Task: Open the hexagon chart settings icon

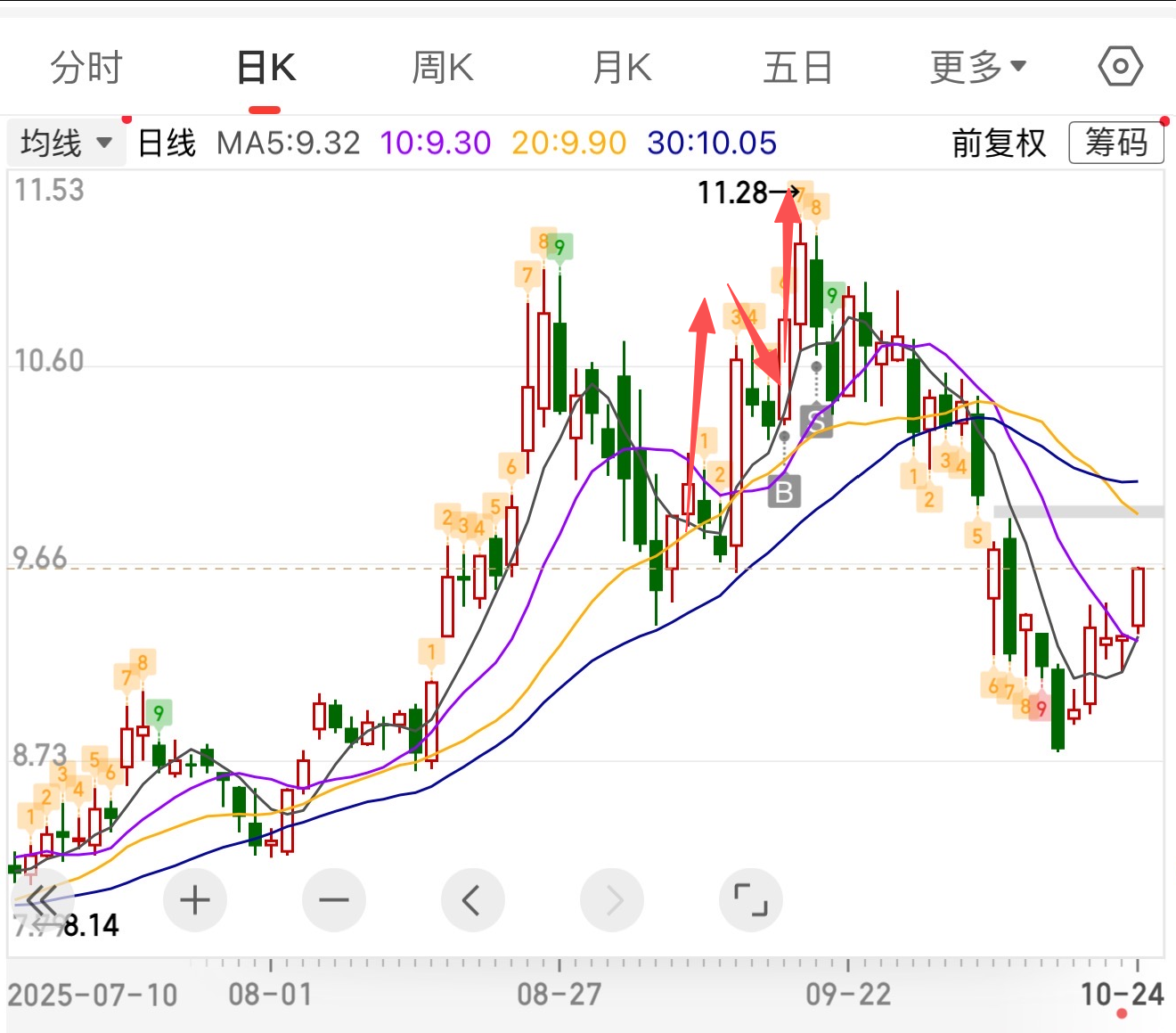Action: [x=1120, y=67]
